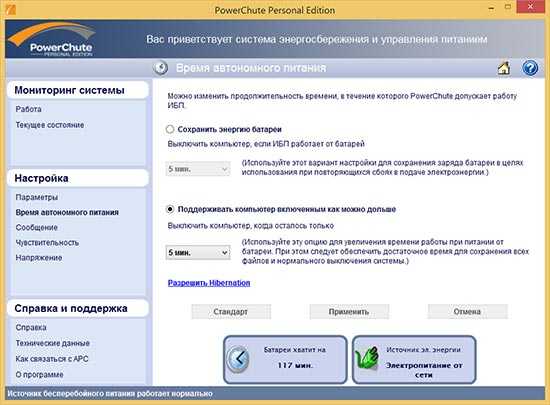Close the PowerChute Personal Edition window

[x=530, y=7]
